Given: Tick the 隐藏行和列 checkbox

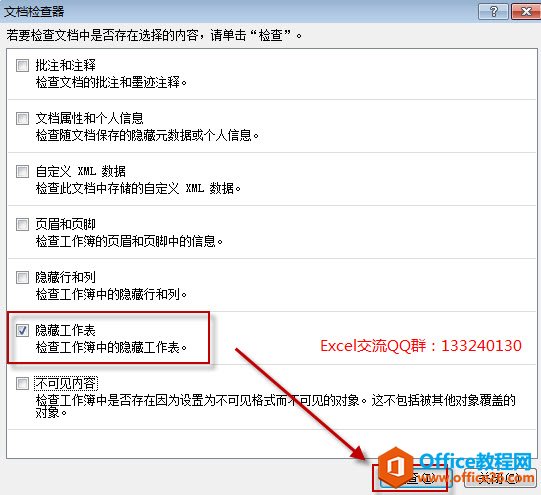Looking at the screenshot, I should (22, 277).
